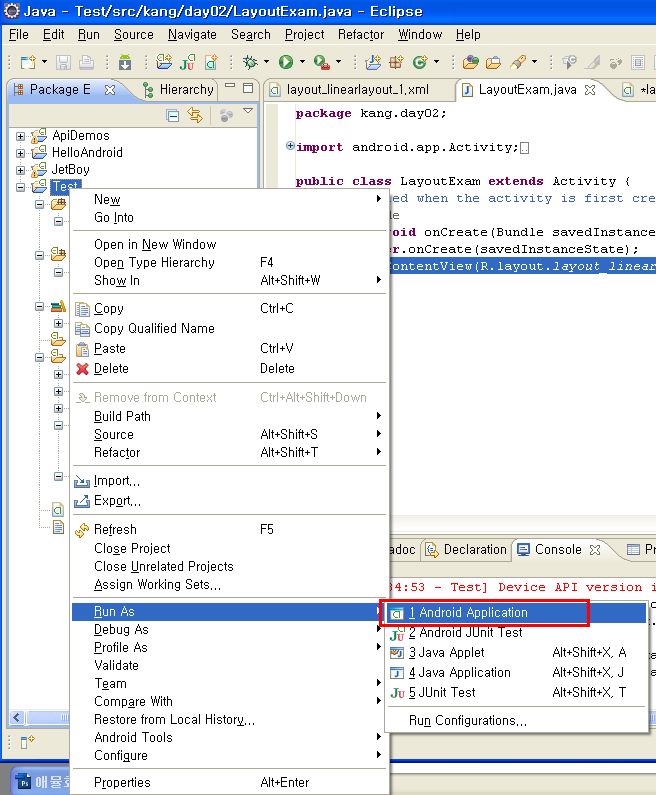Open Properties from context menu

(x=229, y=782)
